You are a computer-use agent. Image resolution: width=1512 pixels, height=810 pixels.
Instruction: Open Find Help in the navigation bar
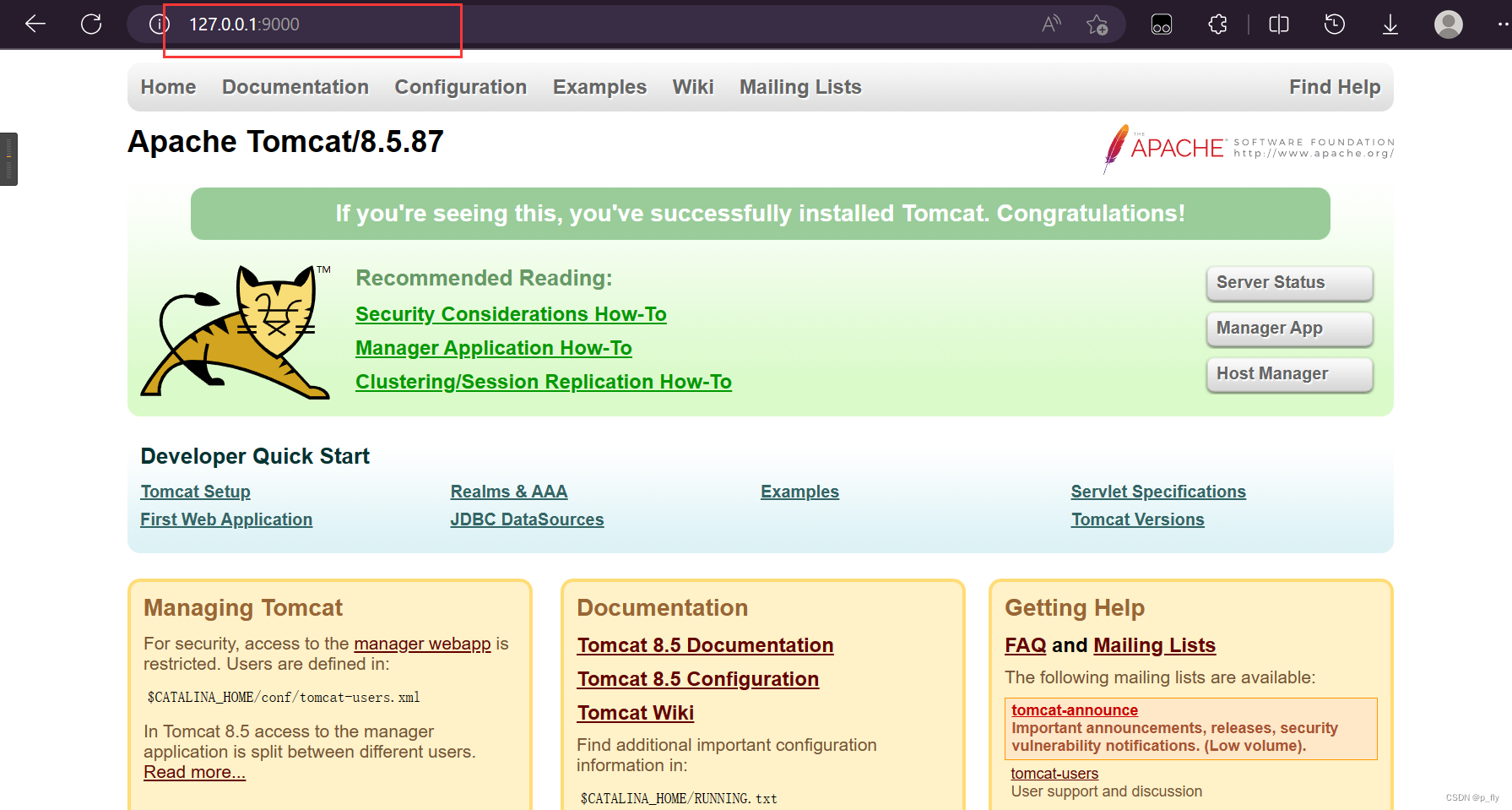point(1335,87)
